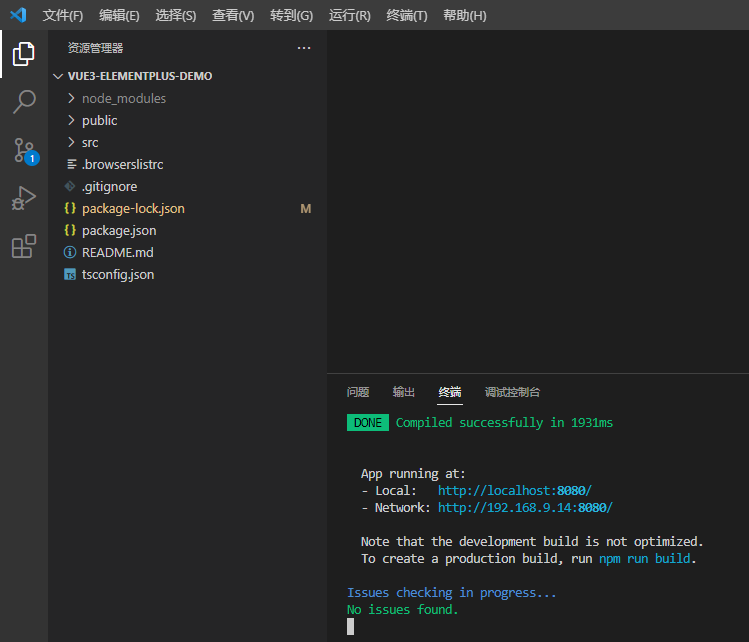This screenshot has height=642, width=749.
Task: Click the terminal cursor block
Action: click(x=351, y=626)
